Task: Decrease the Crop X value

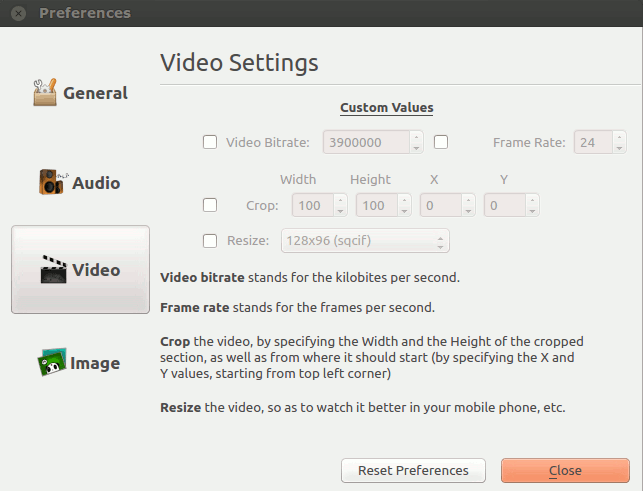Action: point(468,211)
